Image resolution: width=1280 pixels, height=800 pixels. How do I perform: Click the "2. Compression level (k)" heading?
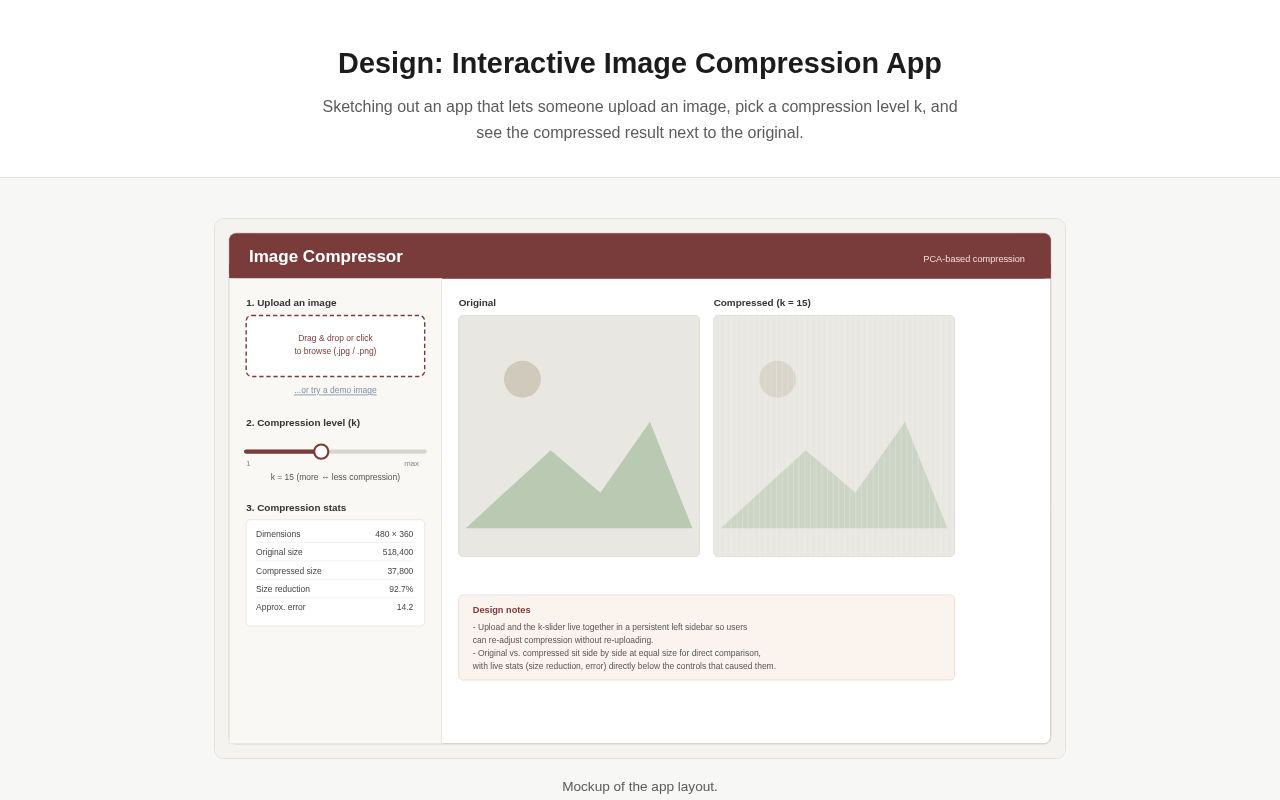[x=303, y=423]
